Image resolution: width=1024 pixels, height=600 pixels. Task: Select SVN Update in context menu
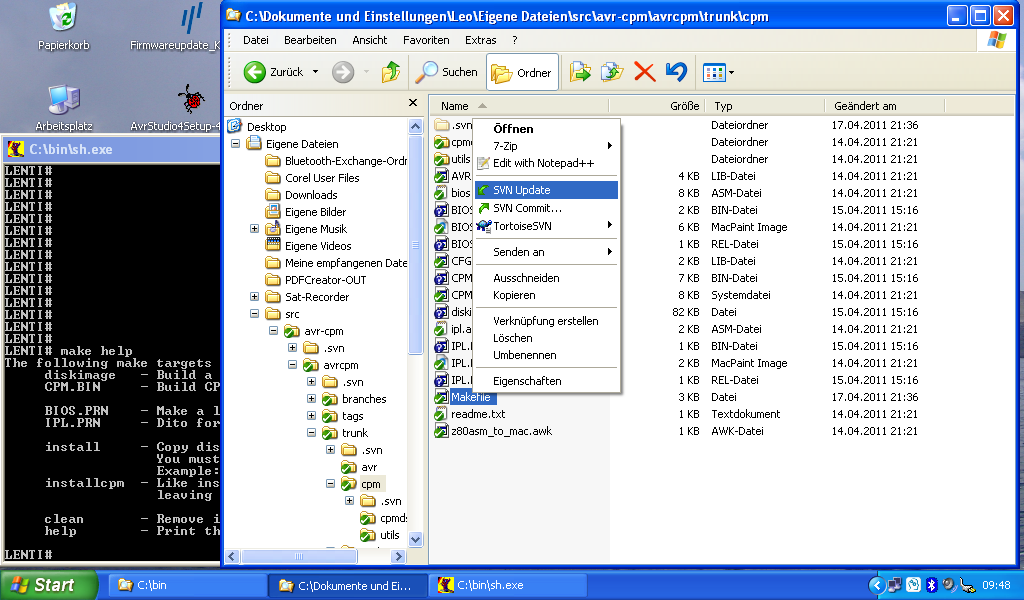546,190
